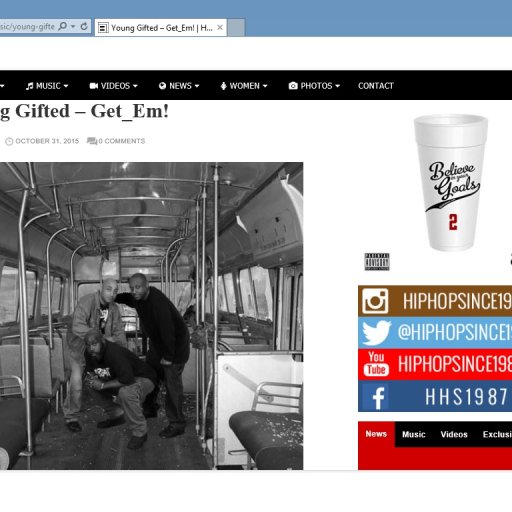Open the Contact page in navbar
Viewport: 512px width, 512px height.
[x=376, y=86]
